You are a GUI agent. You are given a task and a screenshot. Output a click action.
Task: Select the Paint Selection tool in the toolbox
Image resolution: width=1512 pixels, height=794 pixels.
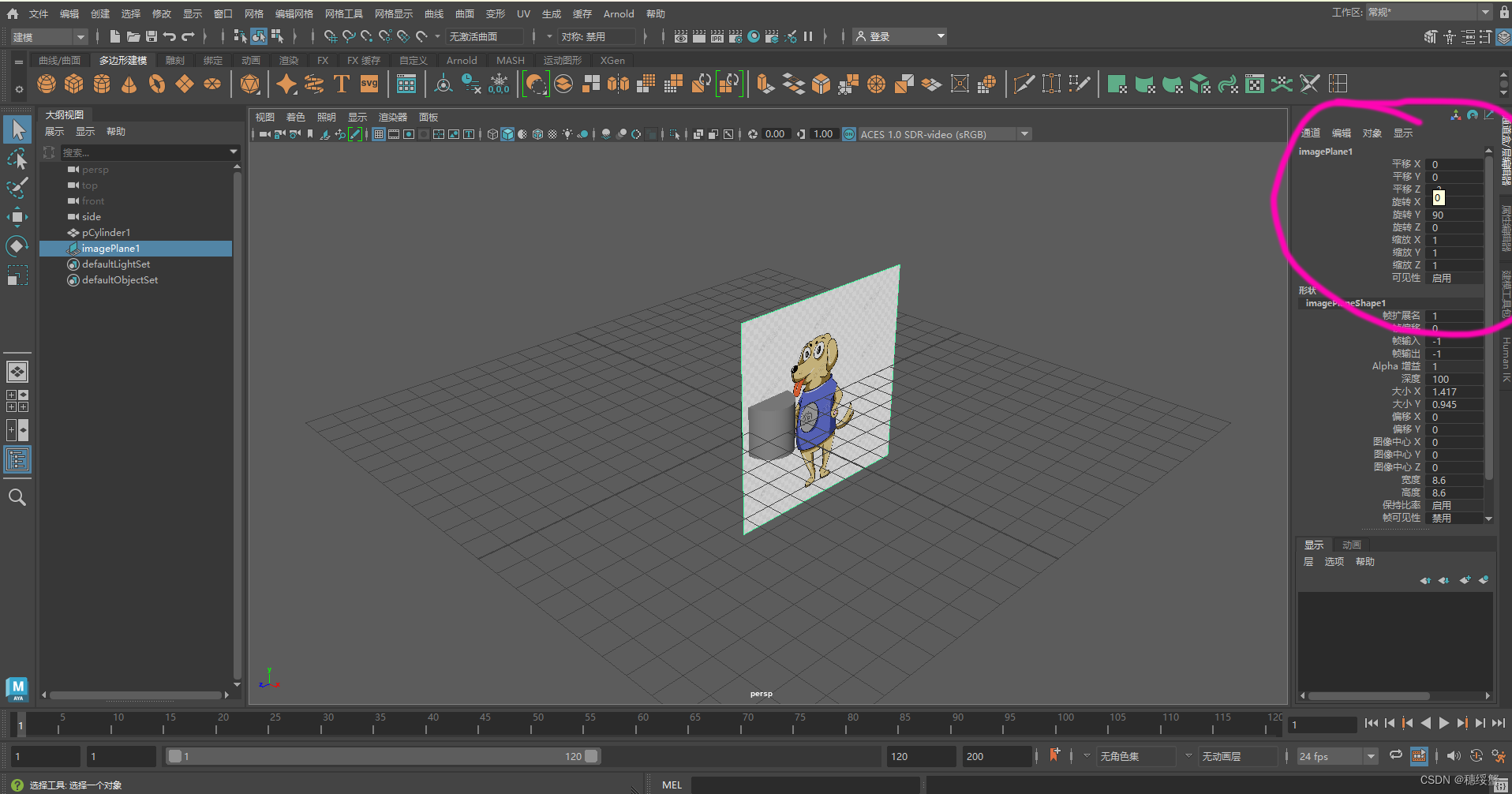tap(17, 188)
